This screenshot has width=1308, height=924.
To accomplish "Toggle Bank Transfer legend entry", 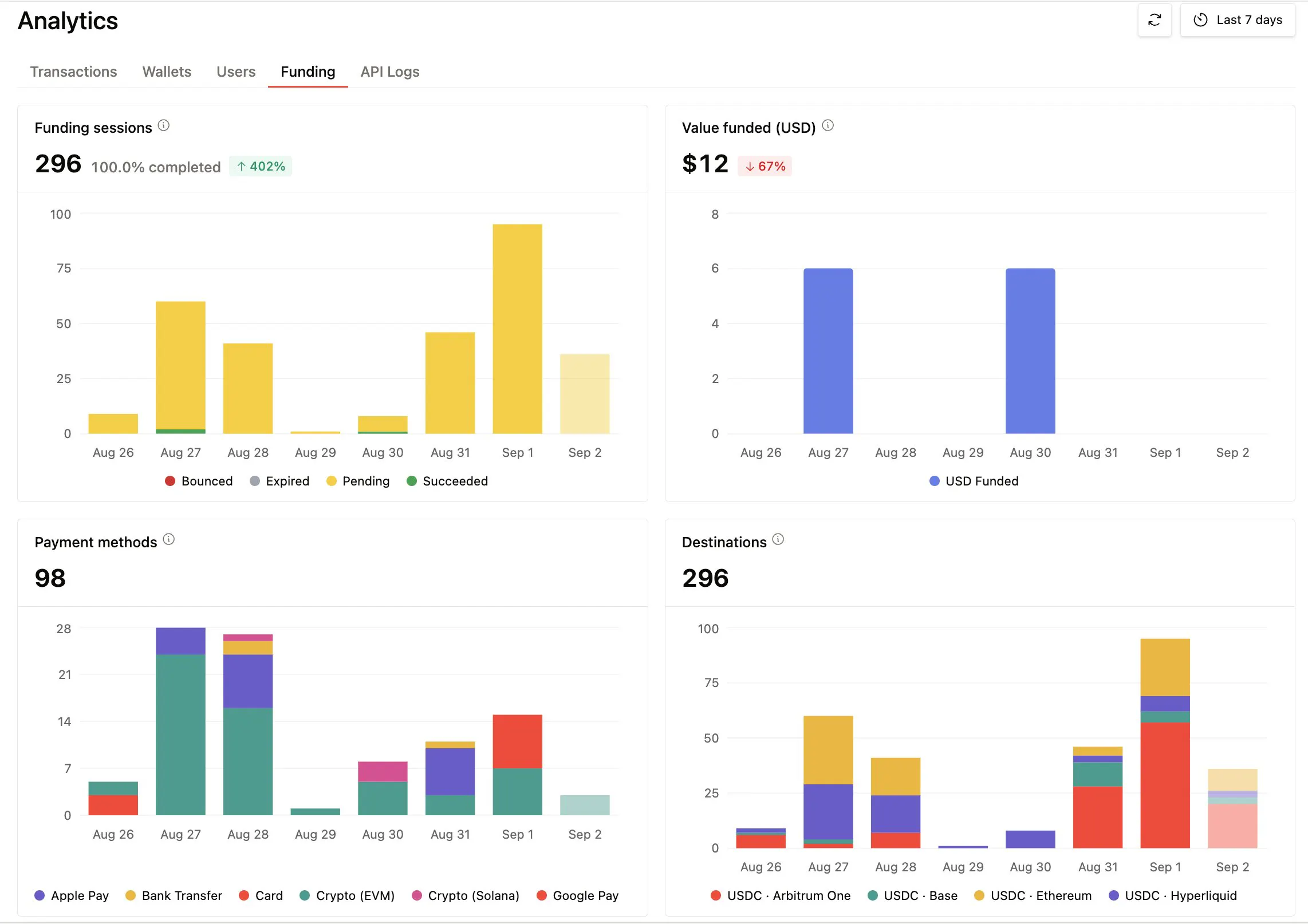I will [174, 895].
